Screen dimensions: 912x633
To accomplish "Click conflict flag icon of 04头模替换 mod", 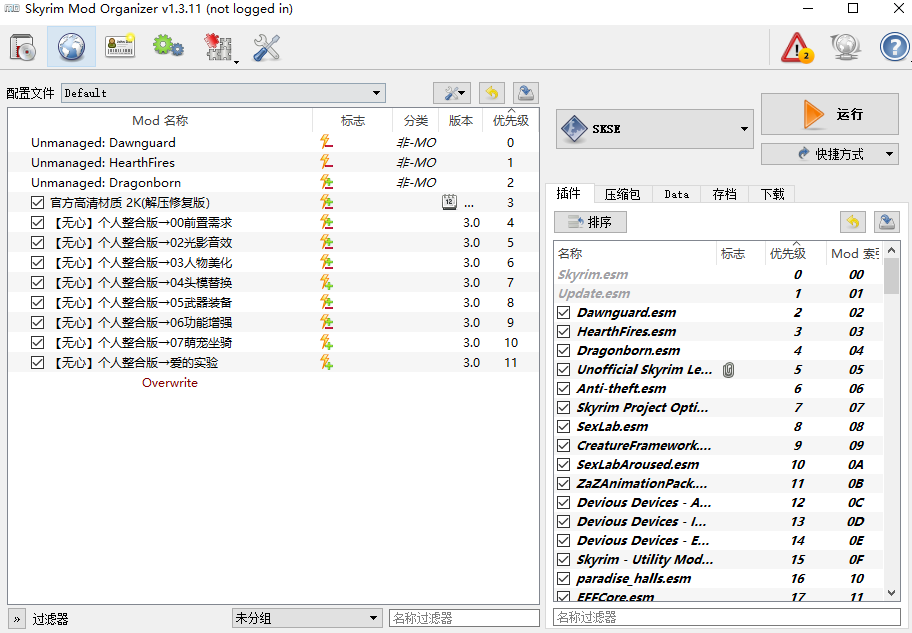I will point(326,282).
